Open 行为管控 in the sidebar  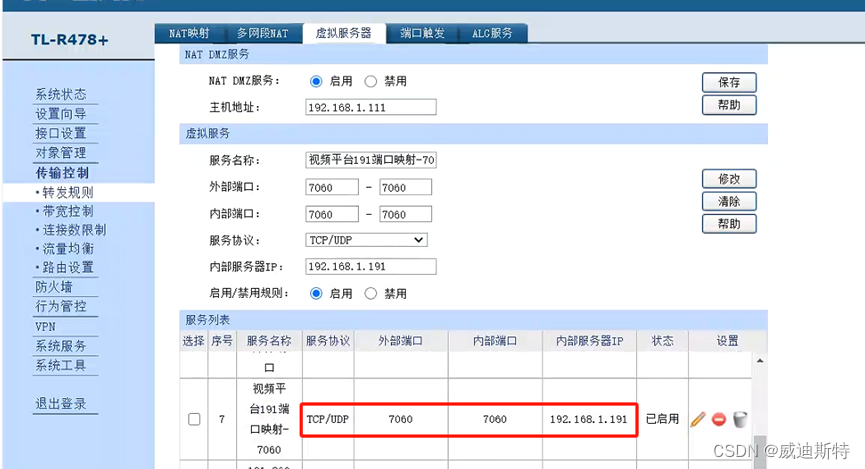tap(61, 306)
